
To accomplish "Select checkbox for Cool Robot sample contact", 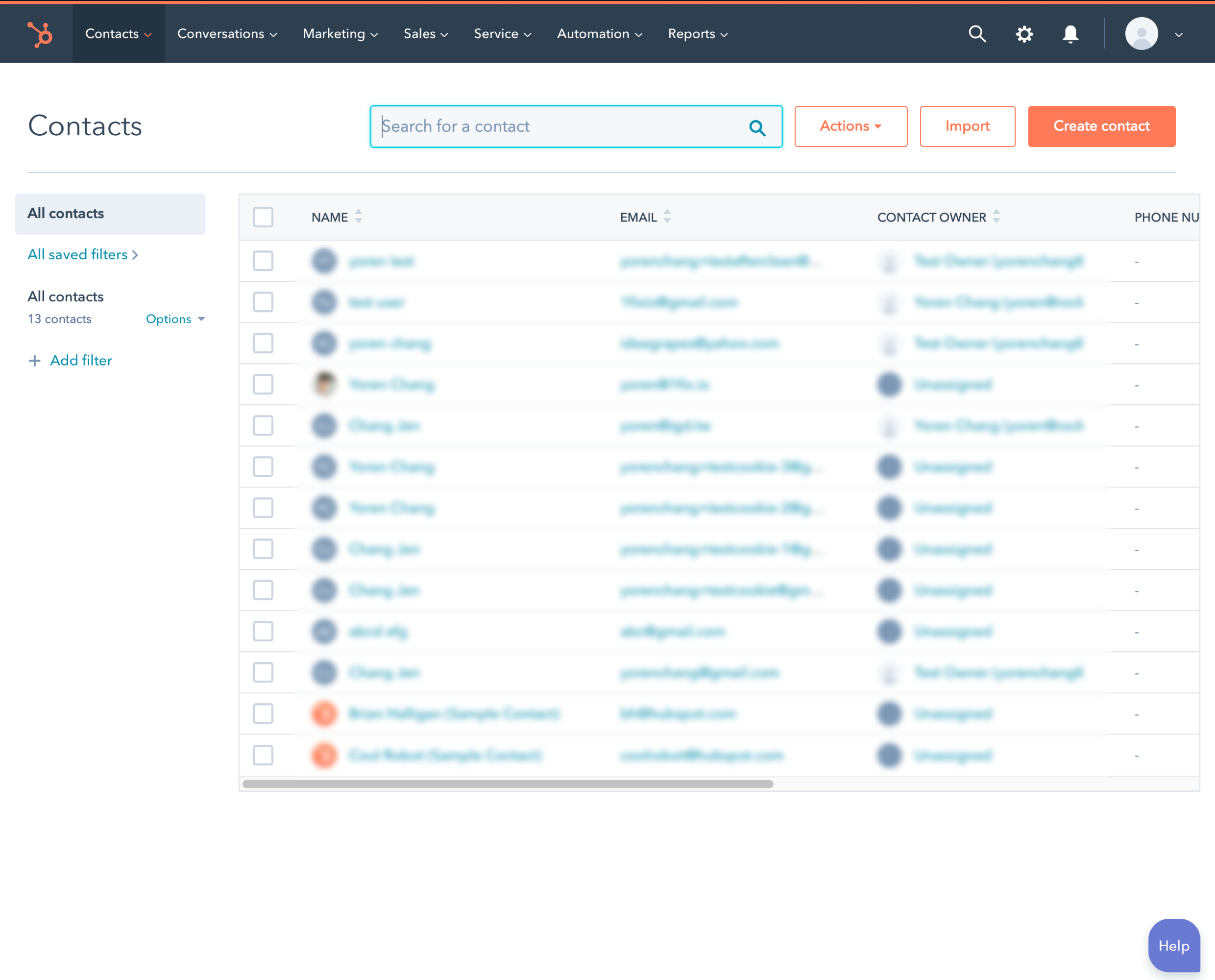I will click(x=263, y=755).
